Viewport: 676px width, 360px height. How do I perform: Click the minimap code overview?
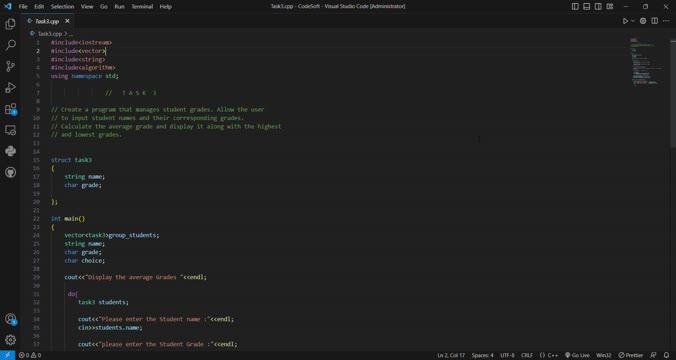647,63
